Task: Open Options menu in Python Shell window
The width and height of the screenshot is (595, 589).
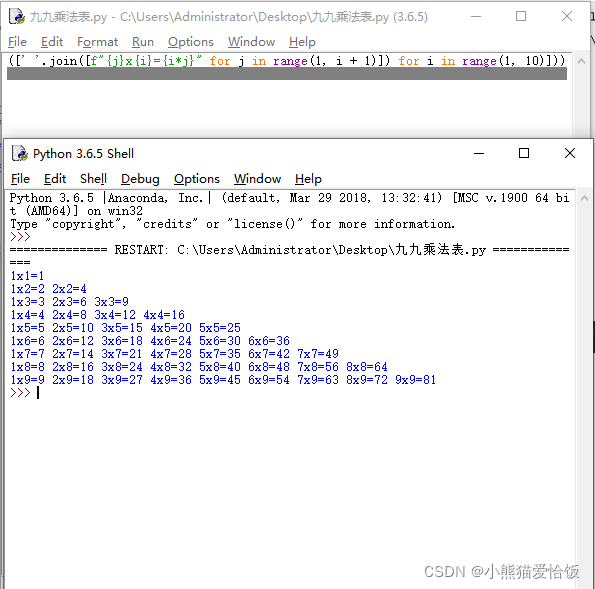Action: 197,179
